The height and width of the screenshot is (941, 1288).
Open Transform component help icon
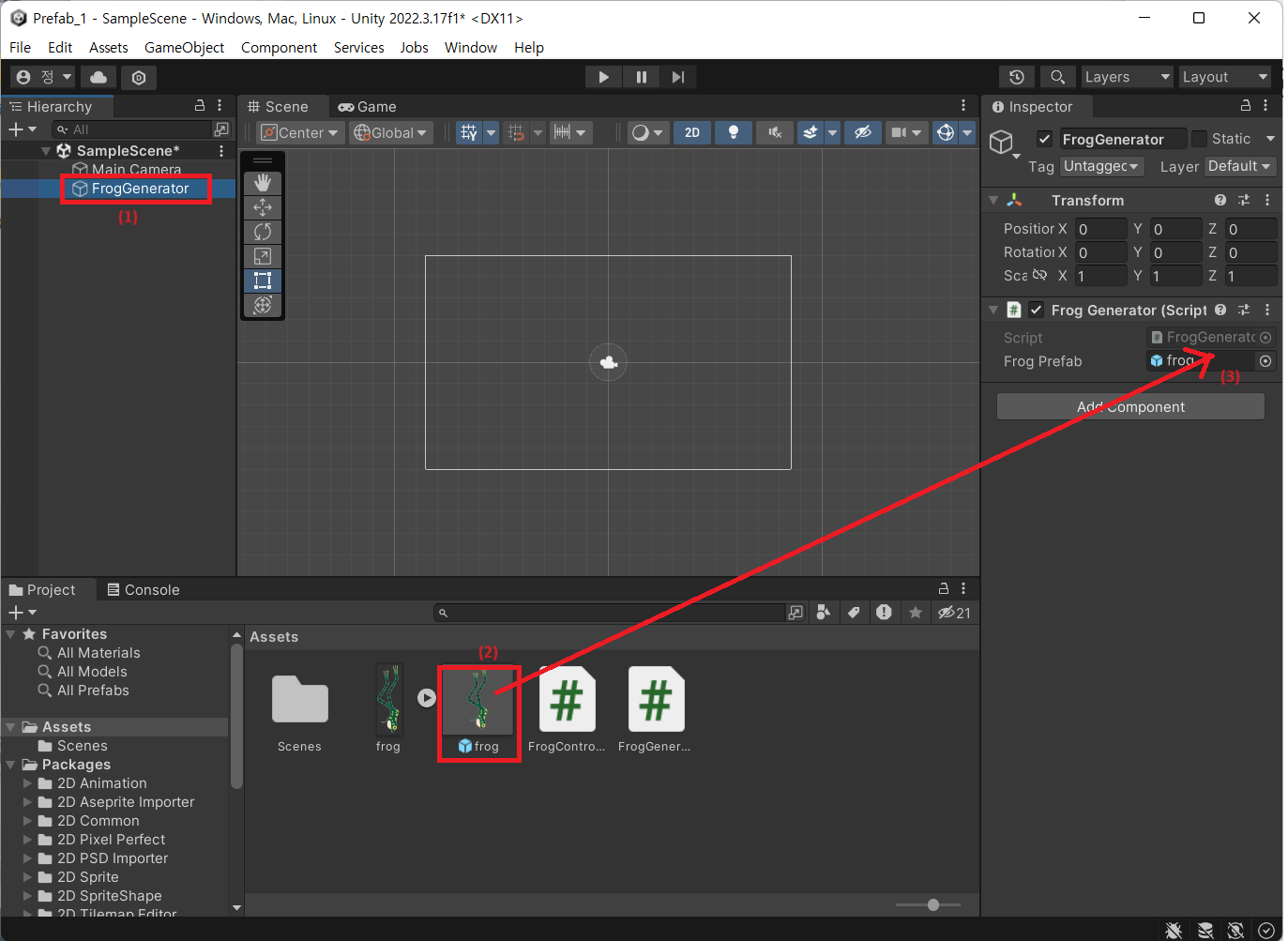coord(1220,200)
